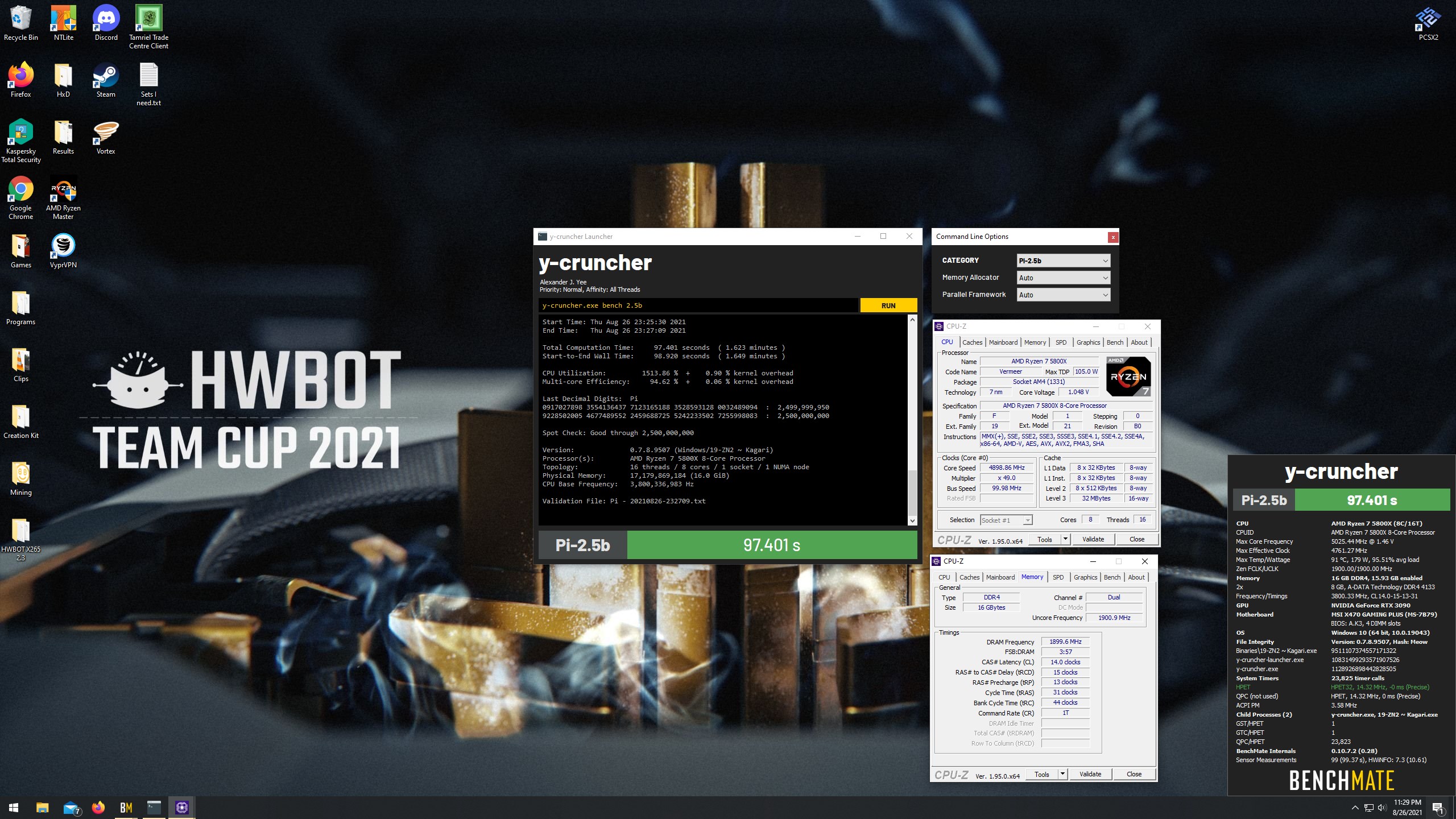Viewport: 1456px width, 819px height.
Task: Show hidden system tray icons
Action: coord(1355,807)
